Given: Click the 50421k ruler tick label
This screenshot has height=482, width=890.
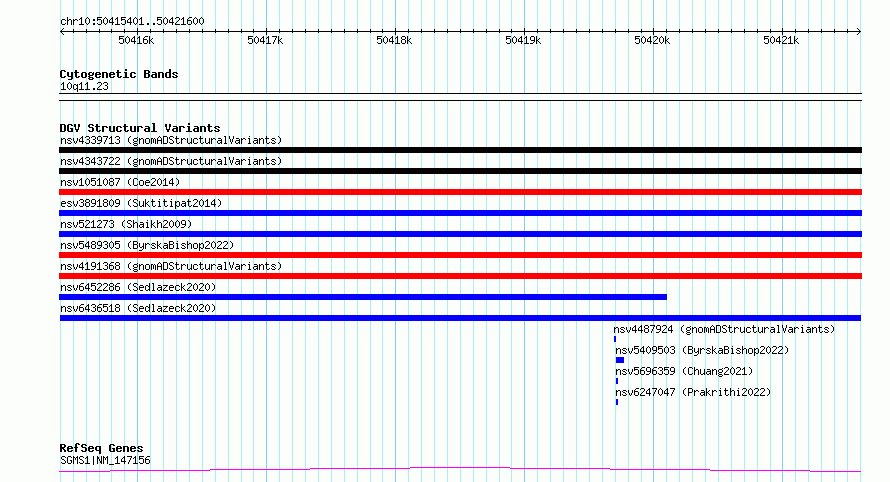Looking at the screenshot, I should coord(780,40).
